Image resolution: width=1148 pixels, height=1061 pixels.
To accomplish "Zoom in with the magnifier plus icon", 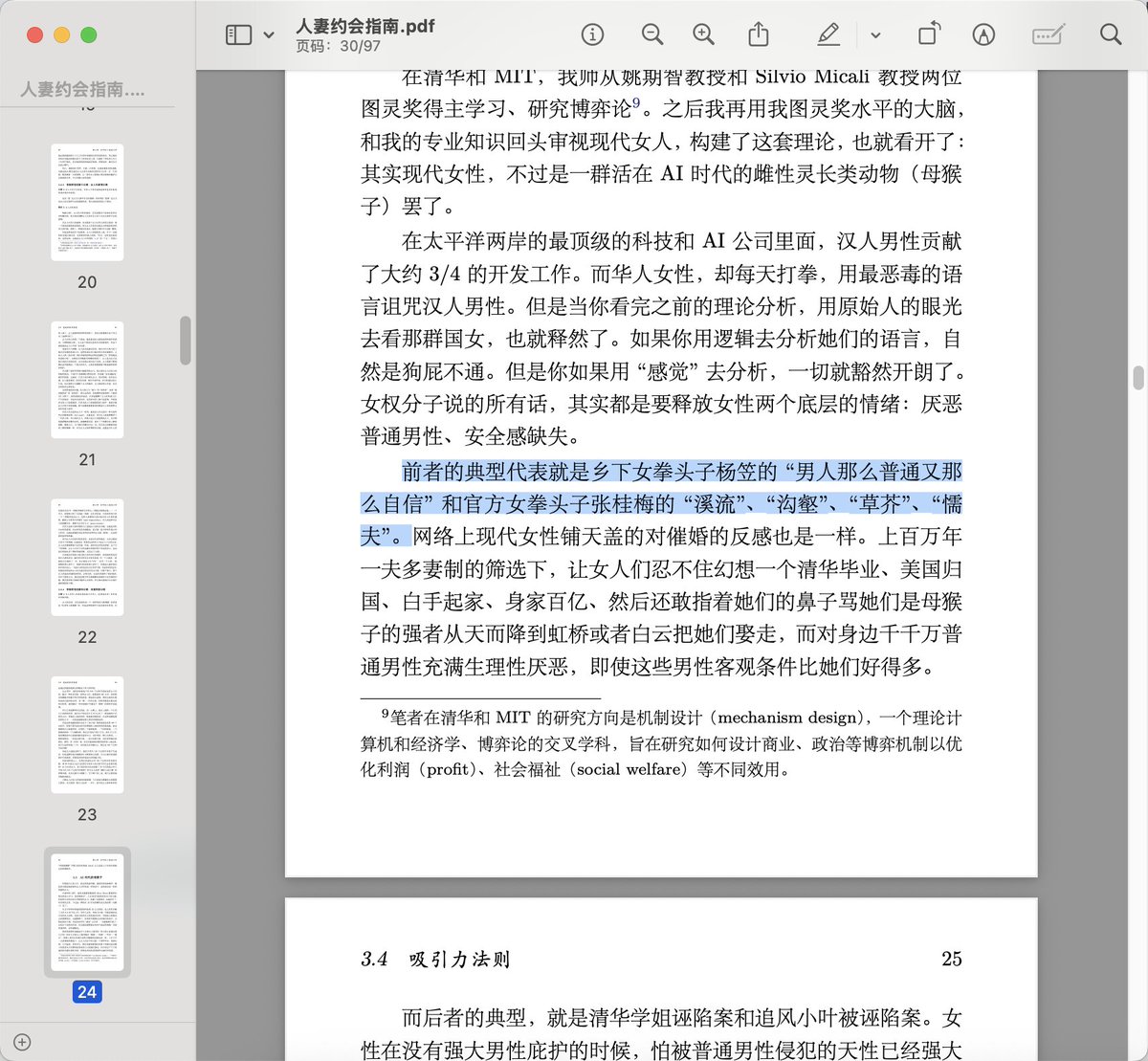I will [x=703, y=33].
